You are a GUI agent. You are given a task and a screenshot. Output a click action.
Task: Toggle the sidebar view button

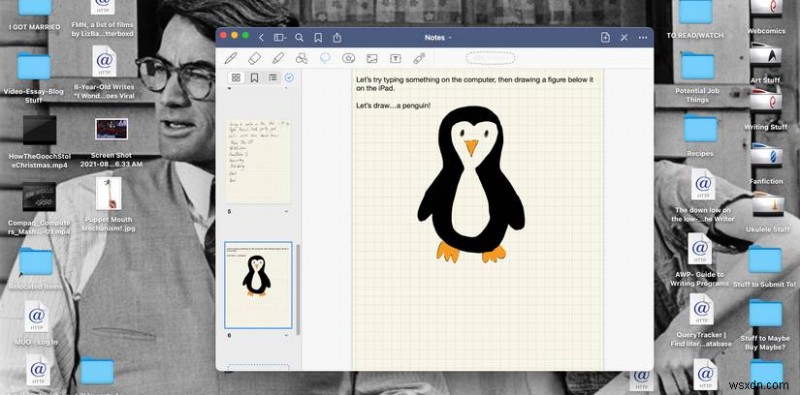pos(280,38)
